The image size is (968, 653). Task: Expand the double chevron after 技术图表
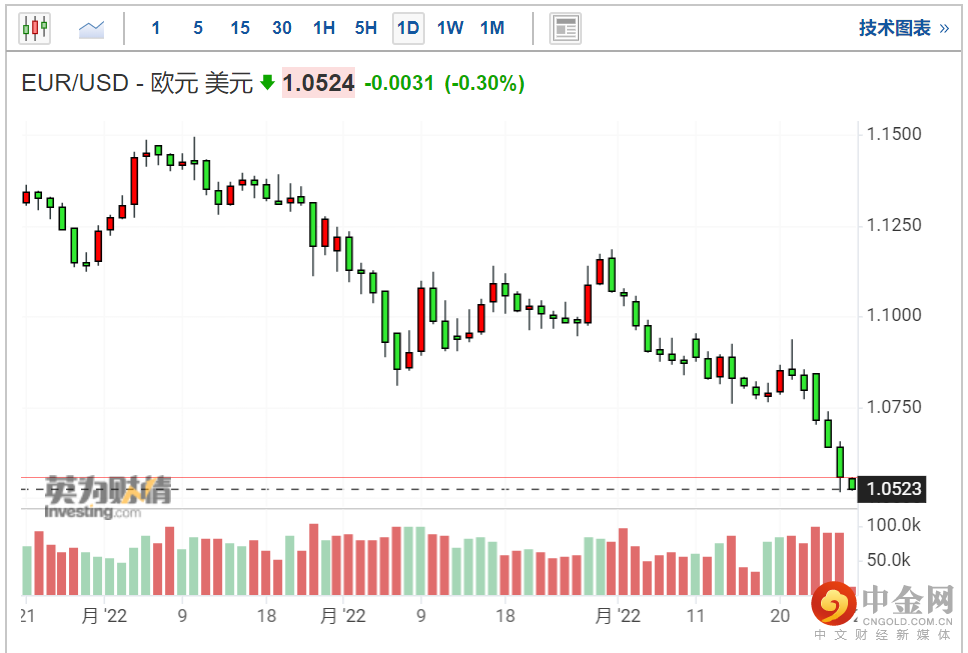click(x=943, y=28)
